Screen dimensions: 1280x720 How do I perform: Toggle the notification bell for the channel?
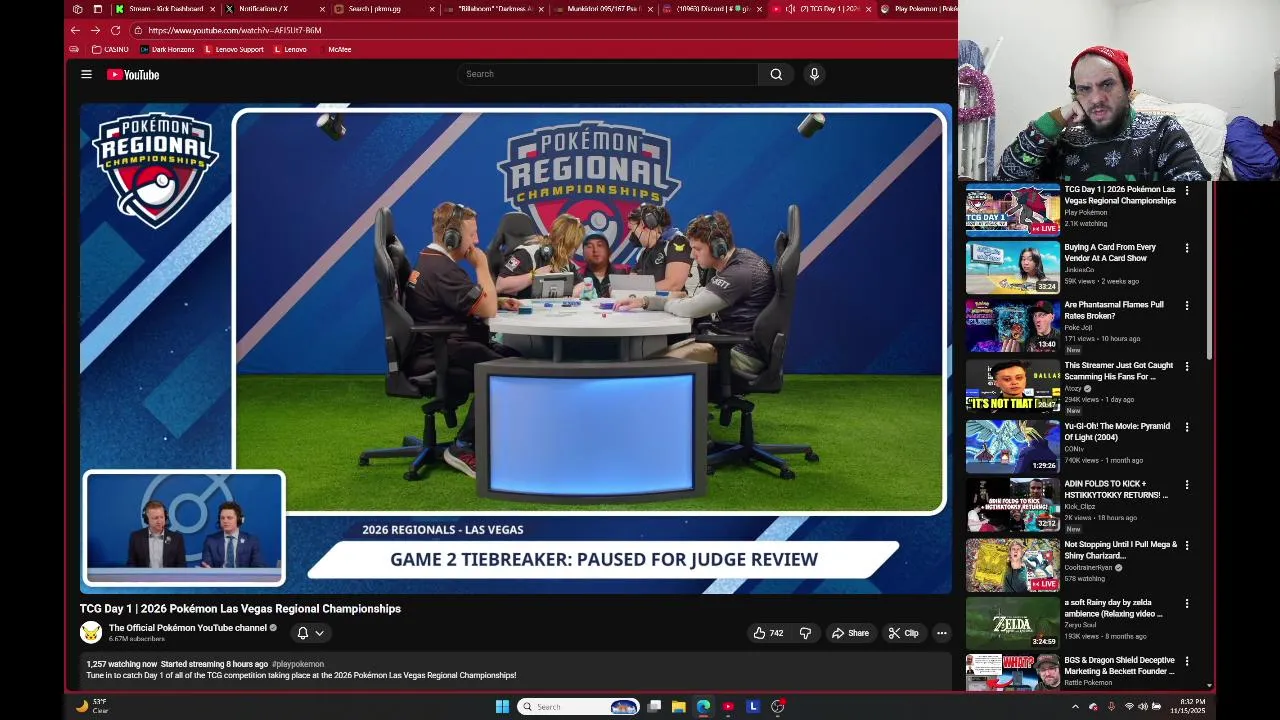303,633
